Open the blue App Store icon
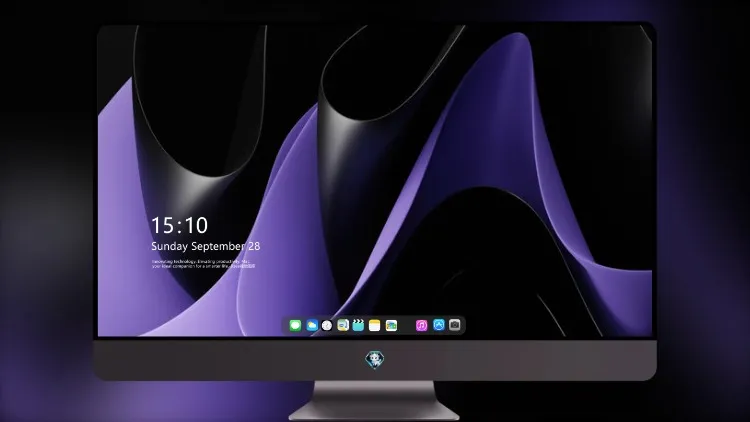 tap(439, 325)
